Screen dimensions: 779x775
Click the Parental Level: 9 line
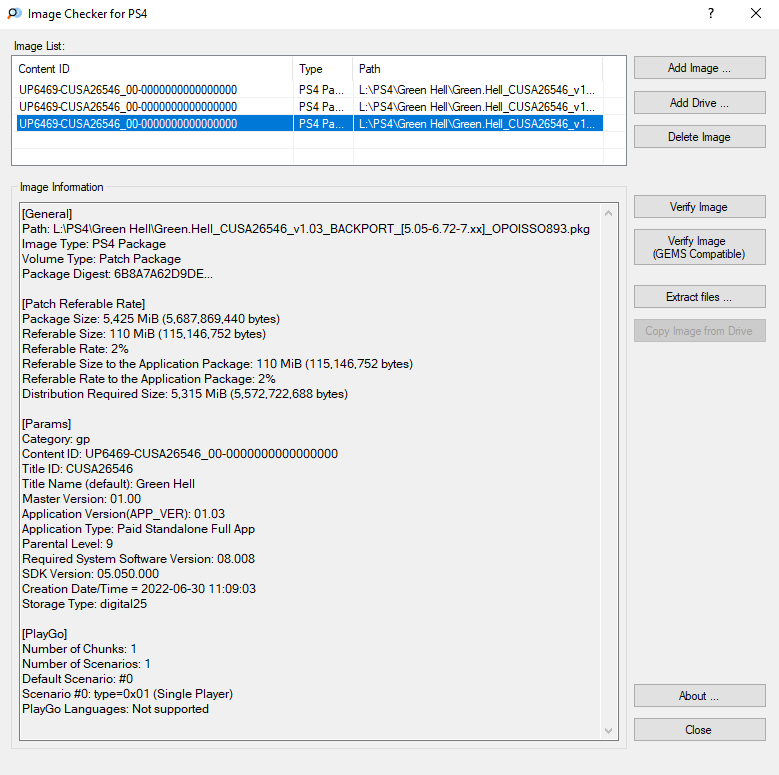(x=68, y=543)
